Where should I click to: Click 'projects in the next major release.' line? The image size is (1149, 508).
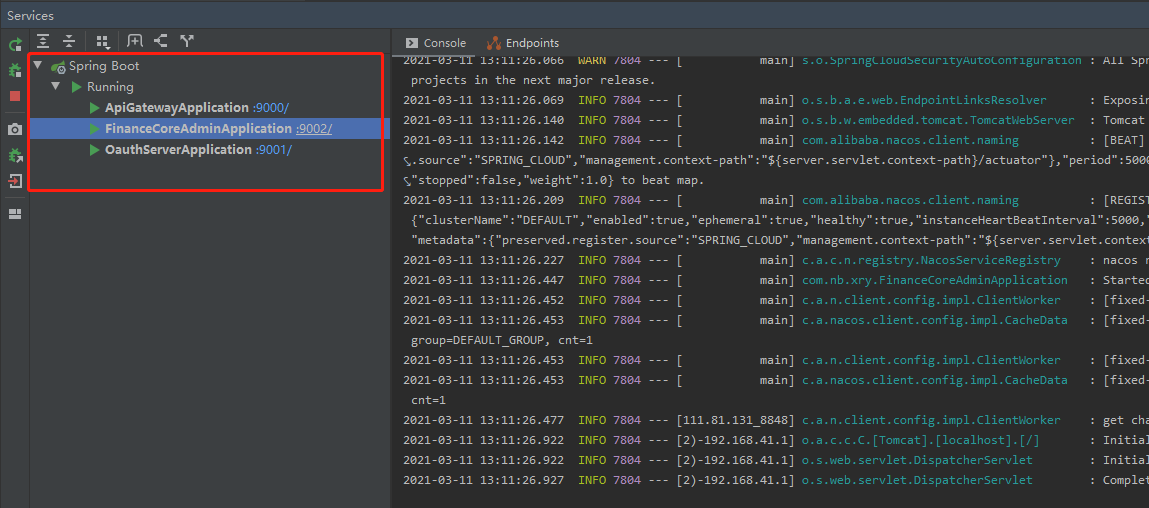pos(533,80)
